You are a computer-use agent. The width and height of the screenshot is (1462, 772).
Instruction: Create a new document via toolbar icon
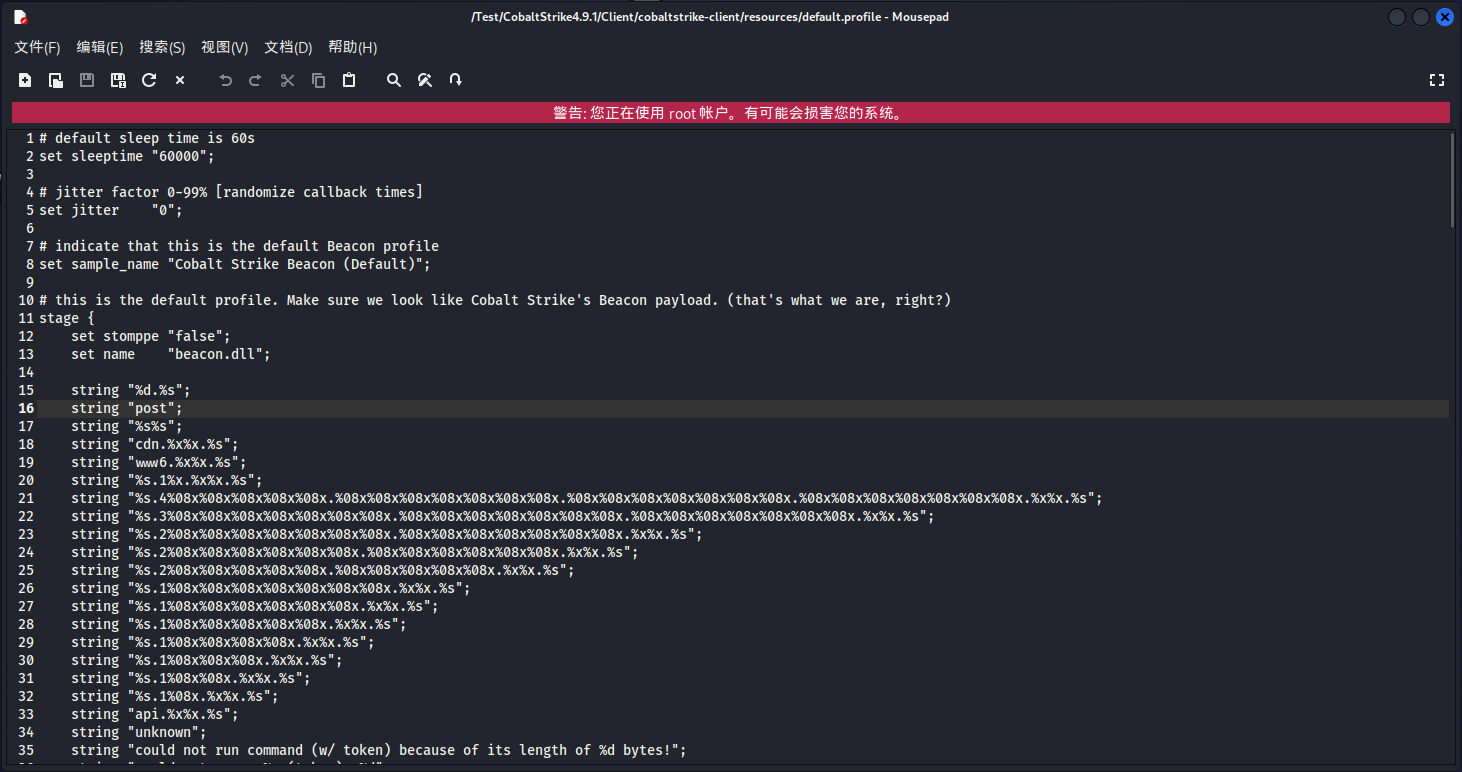[25, 80]
